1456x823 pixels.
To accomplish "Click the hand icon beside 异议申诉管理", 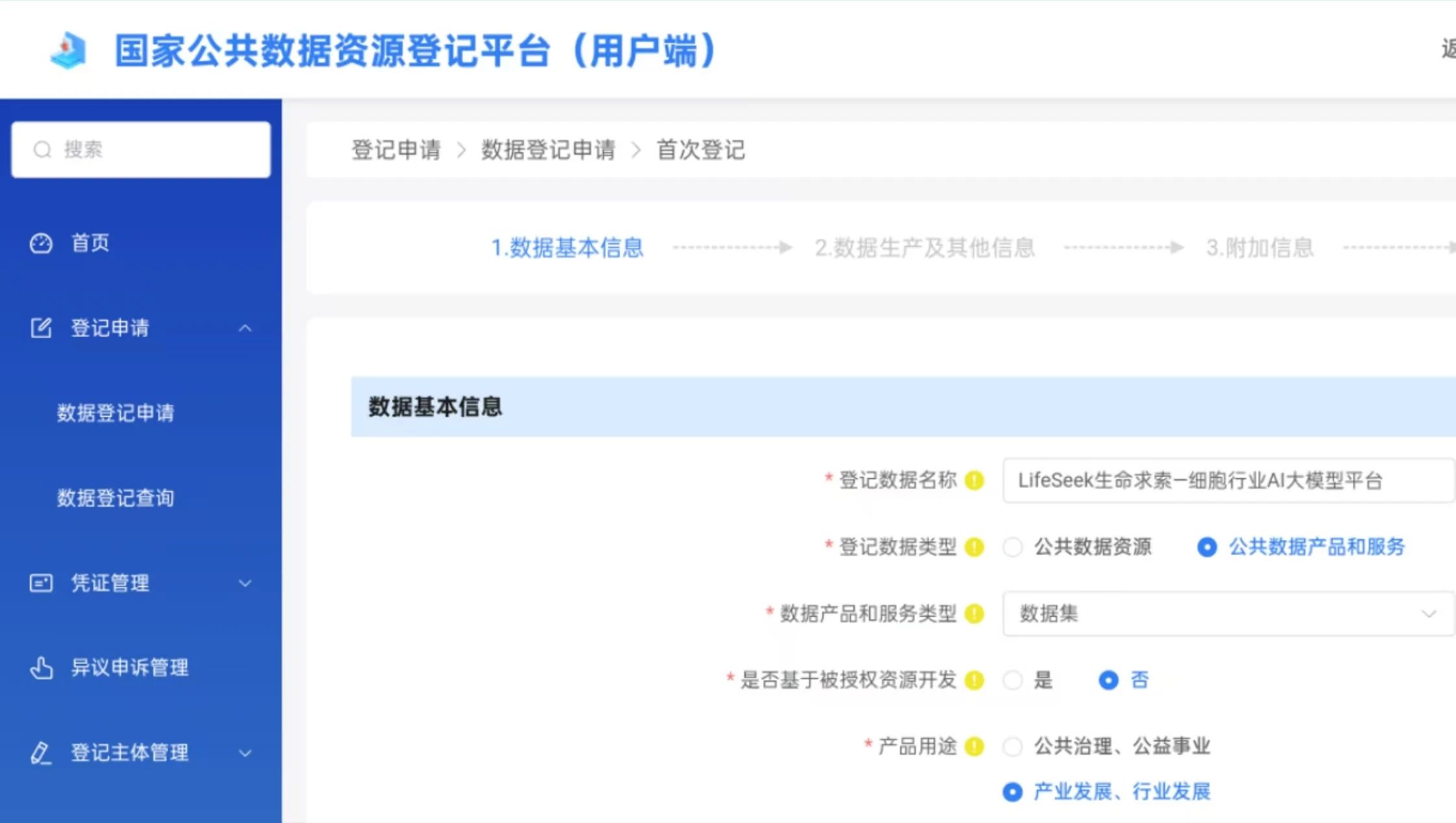I will point(41,667).
